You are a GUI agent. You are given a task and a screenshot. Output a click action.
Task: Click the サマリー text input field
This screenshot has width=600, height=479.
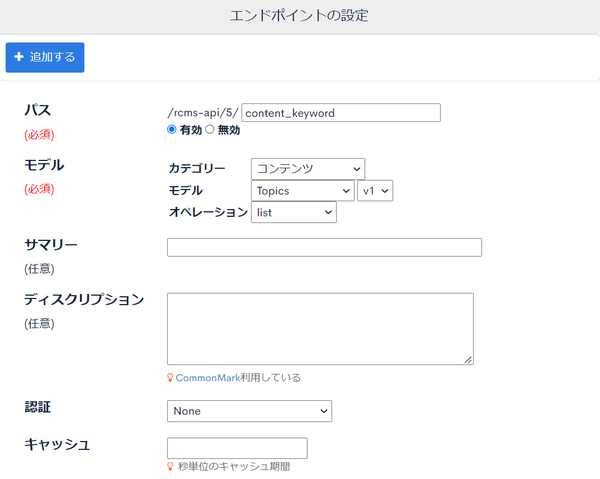[x=324, y=248]
